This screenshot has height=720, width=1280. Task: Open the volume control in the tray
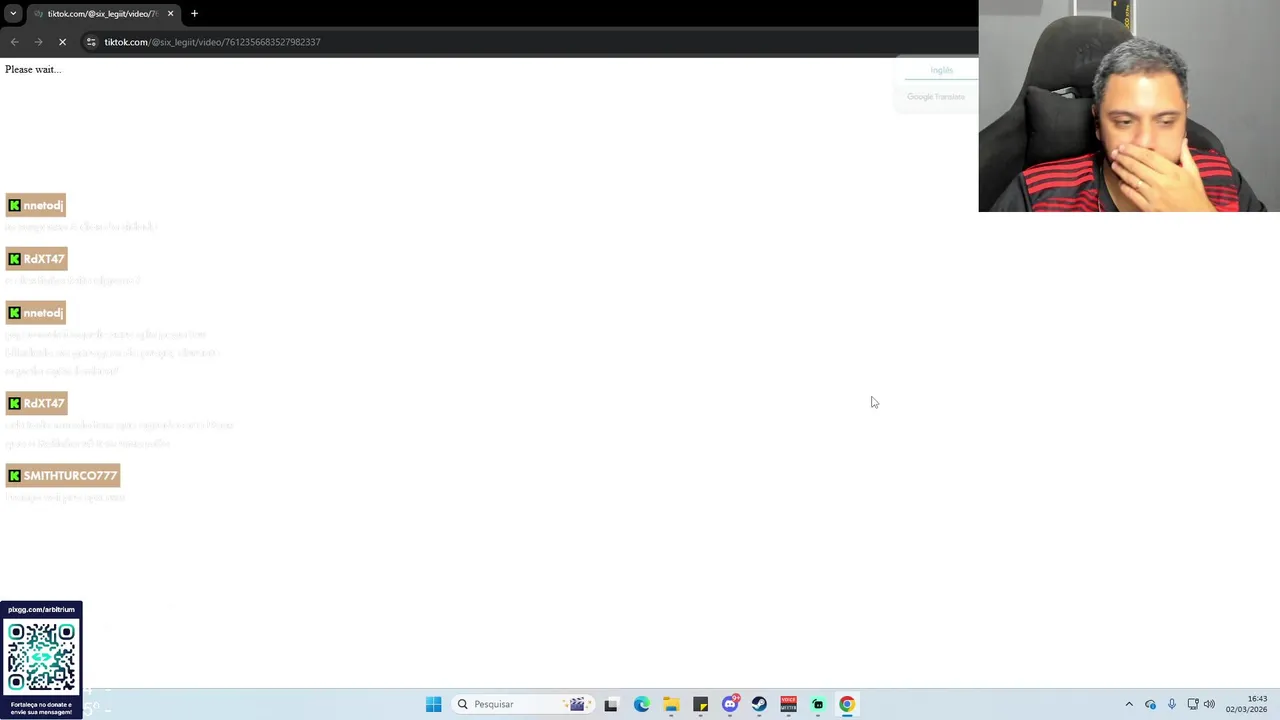pyautogui.click(x=1209, y=704)
